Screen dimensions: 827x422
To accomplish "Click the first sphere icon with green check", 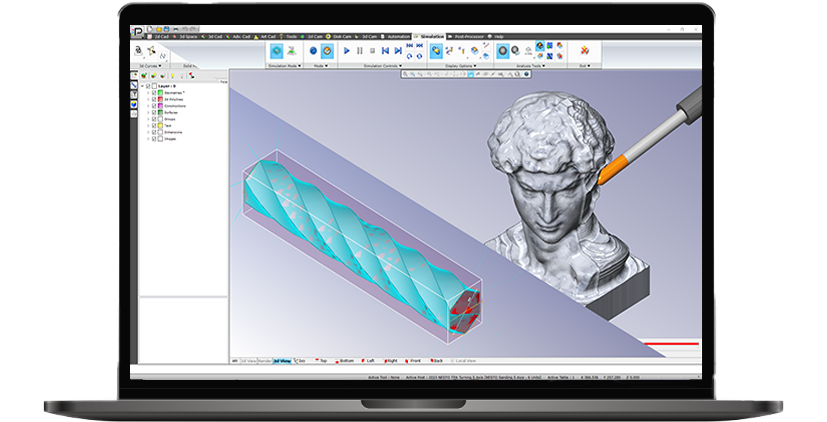I will point(143,76).
